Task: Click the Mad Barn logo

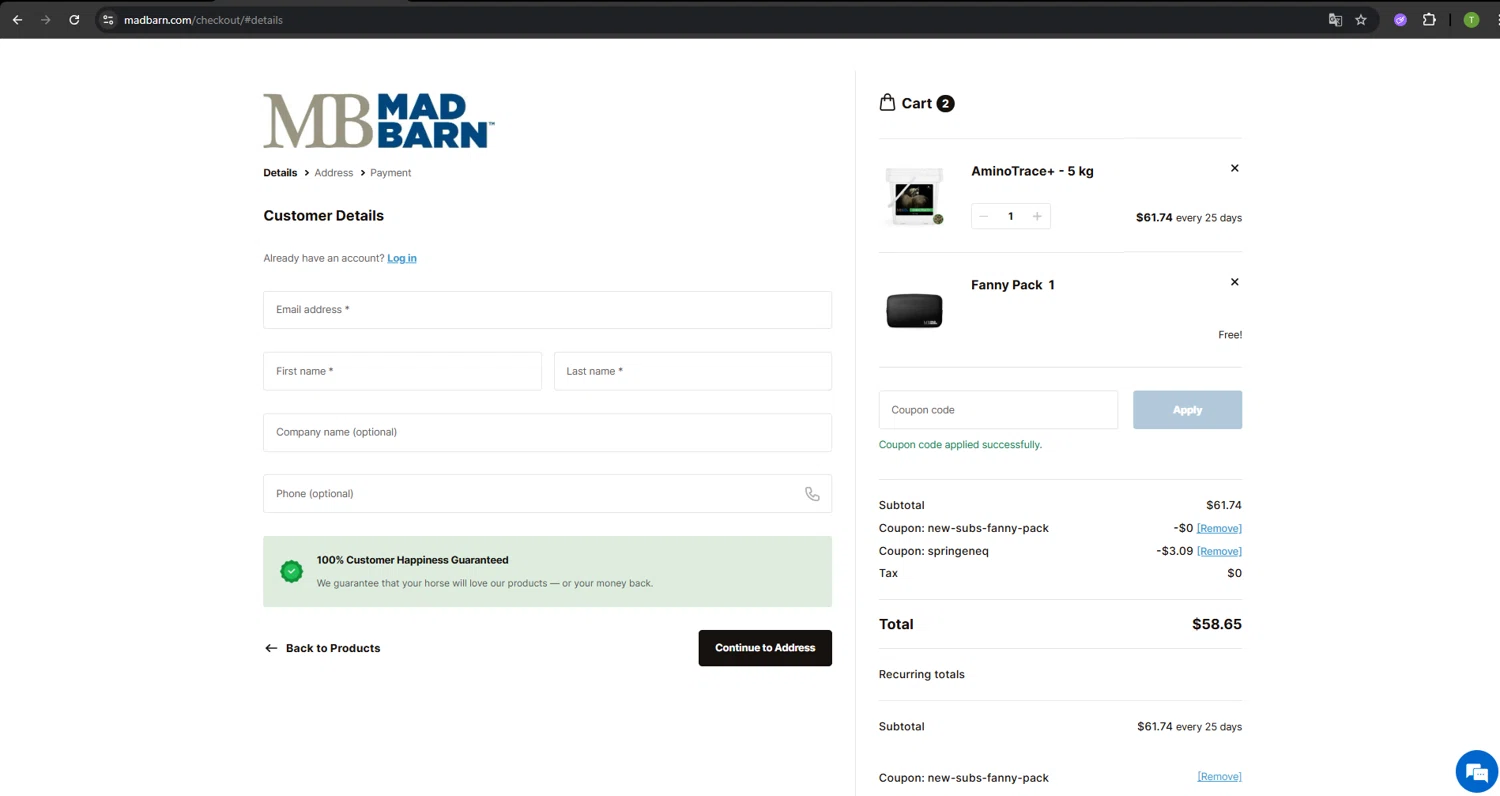Action: pyautogui.click(x=379, y=121)
